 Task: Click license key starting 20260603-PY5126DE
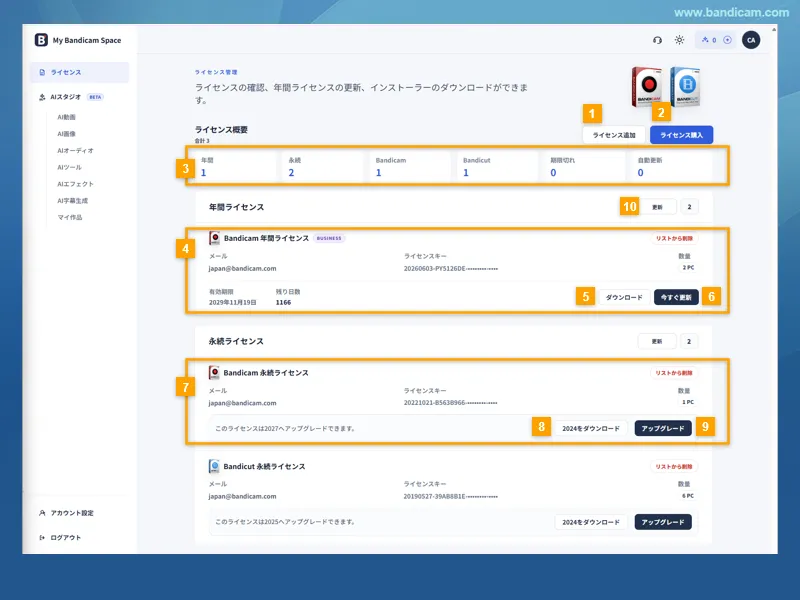(x=451, y=269)
